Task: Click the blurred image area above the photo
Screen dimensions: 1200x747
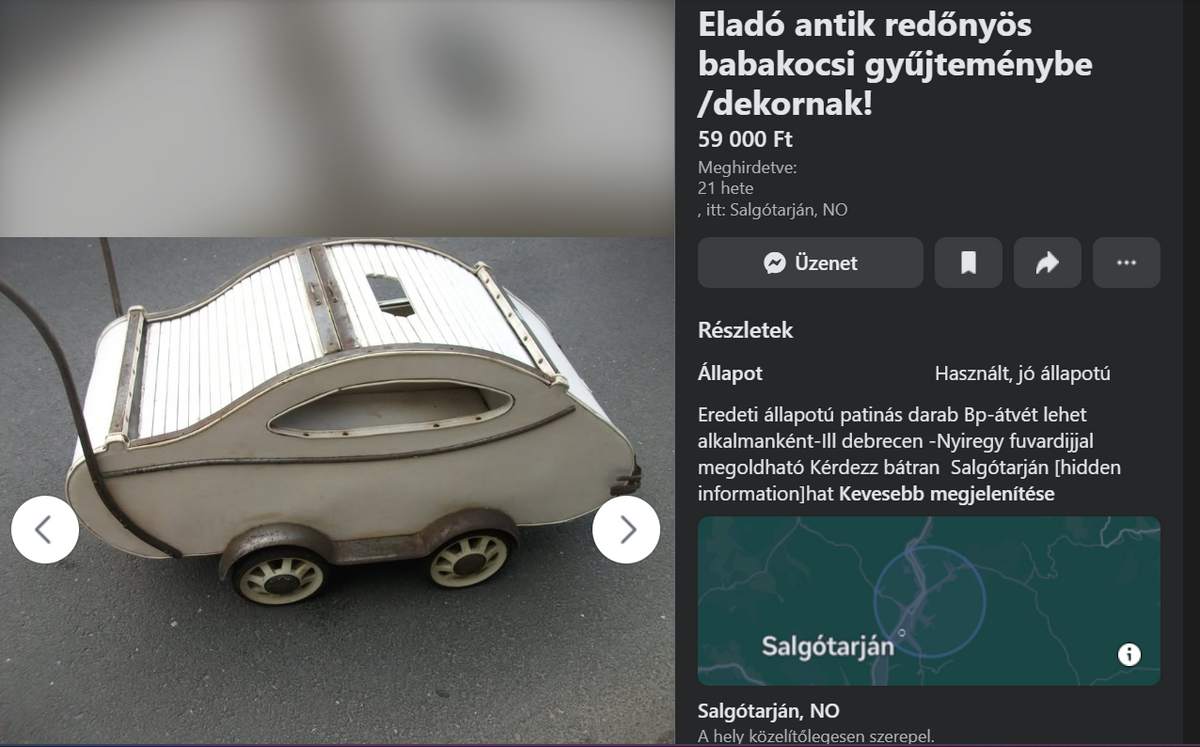Action: (x=337, y=118)
